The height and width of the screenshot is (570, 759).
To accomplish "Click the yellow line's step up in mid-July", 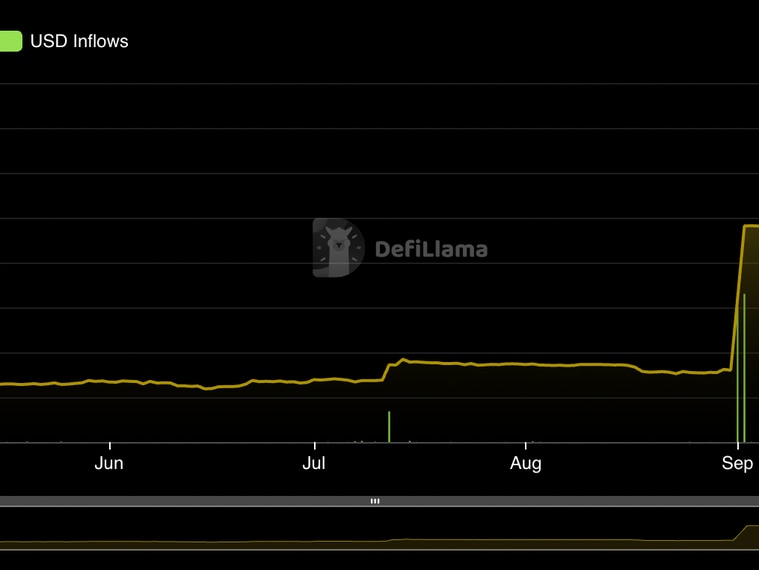I will [386, 372].
